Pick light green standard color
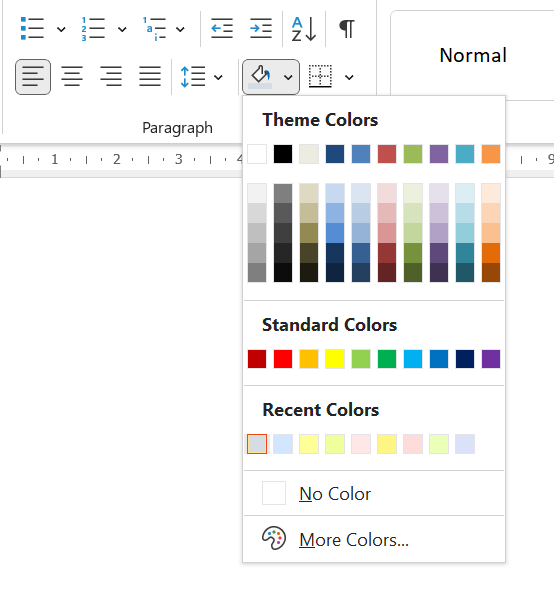554x590 pixels. 361,359
